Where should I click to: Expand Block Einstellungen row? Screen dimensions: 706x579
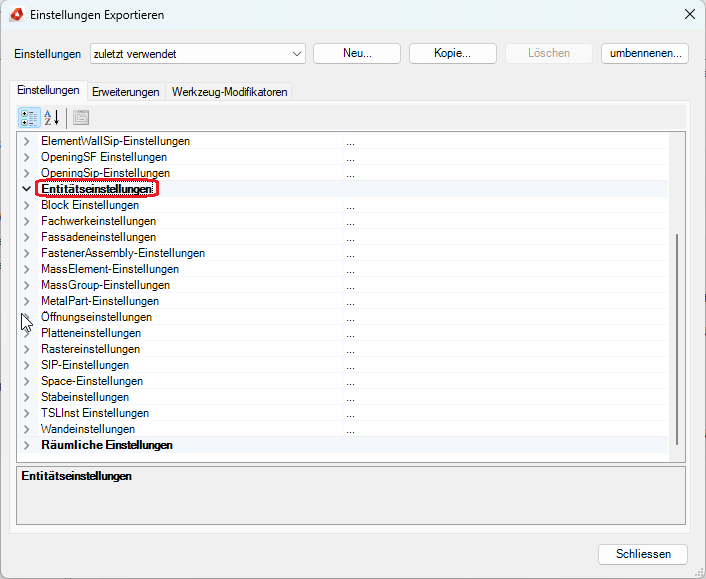27,205
